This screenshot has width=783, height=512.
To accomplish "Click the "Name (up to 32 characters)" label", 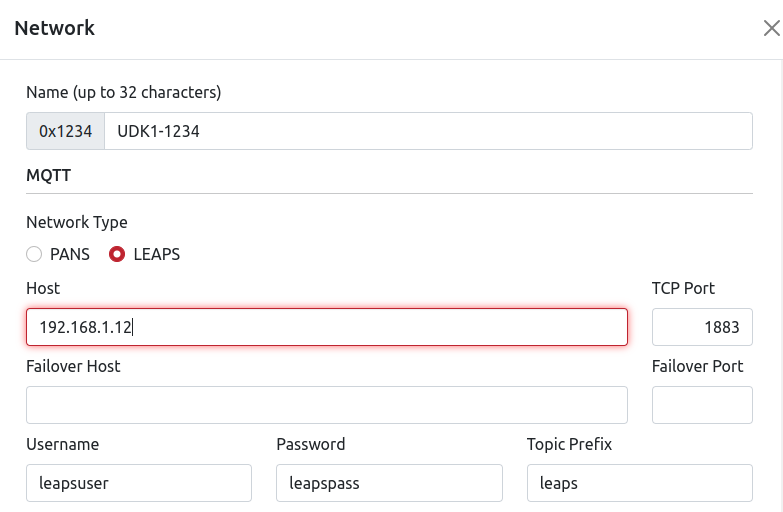I will click(x=123, y=92).
